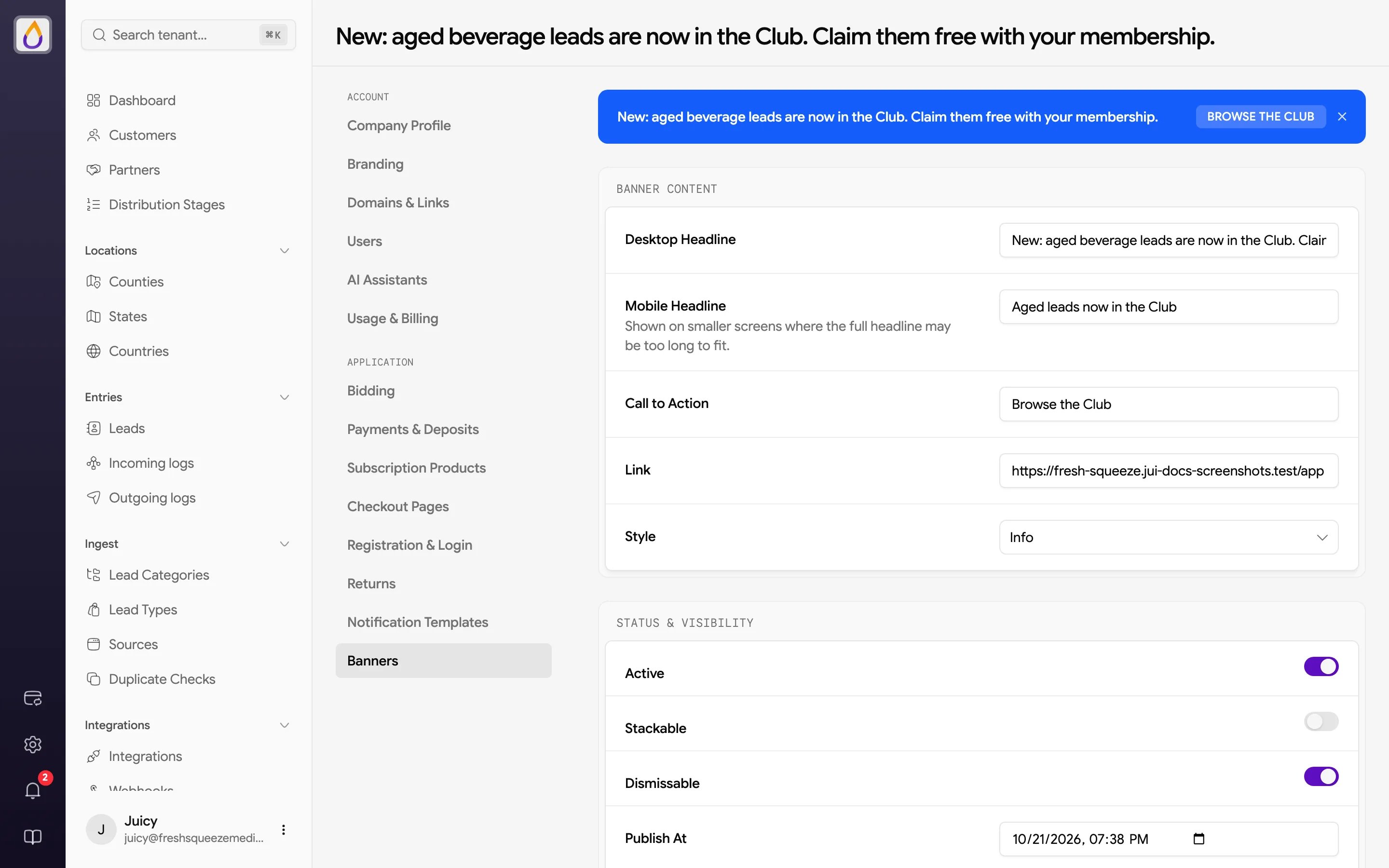
Task: Open the Bidding settings page
Action: click(x=371, y=391)
